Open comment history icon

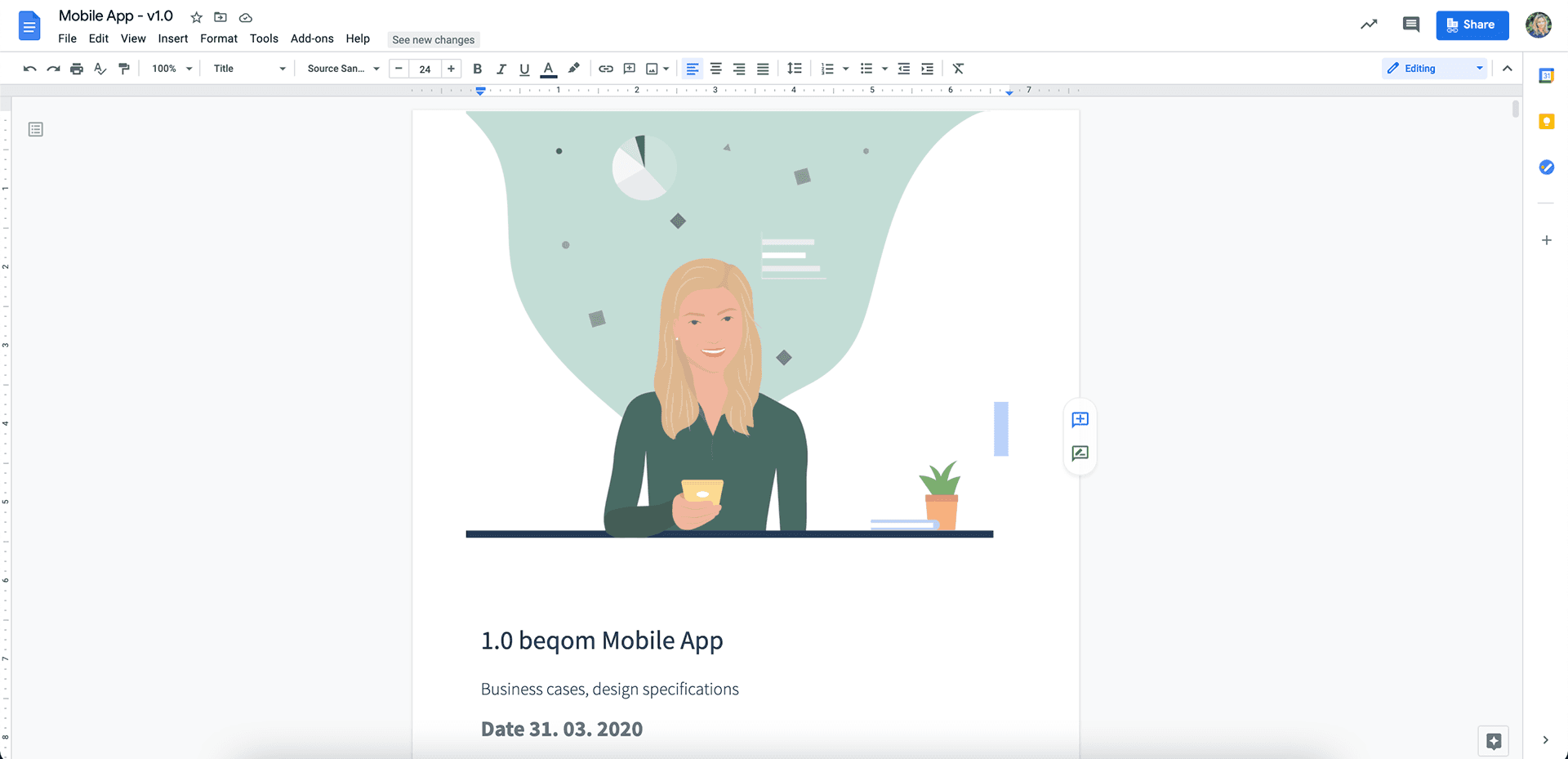(1411, 25)
